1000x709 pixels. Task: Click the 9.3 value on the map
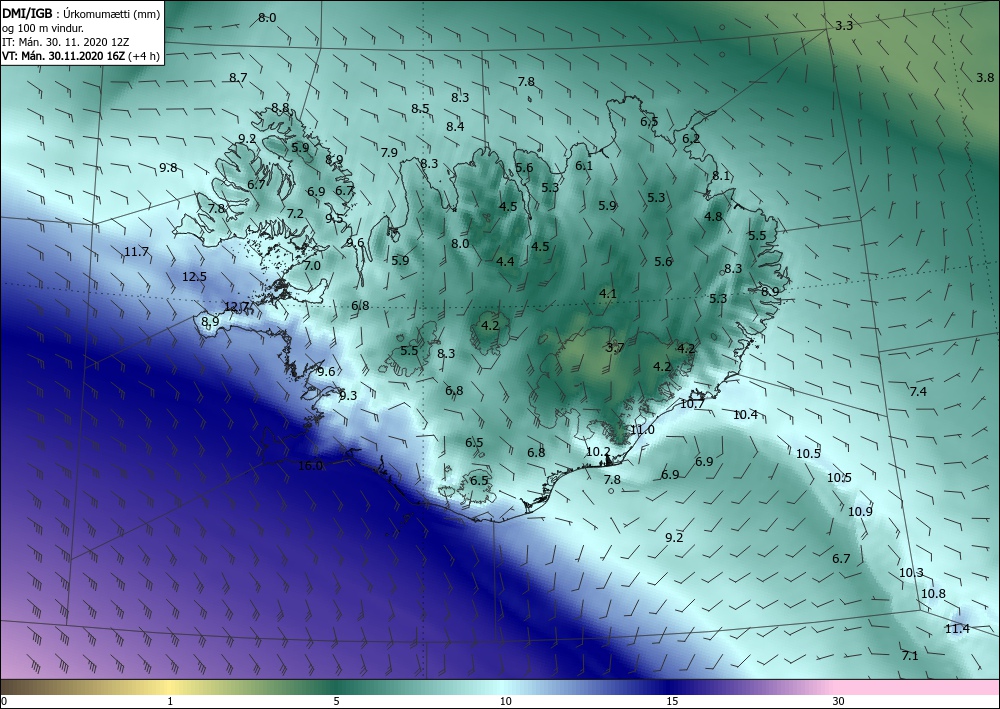[x=348, y=396]
